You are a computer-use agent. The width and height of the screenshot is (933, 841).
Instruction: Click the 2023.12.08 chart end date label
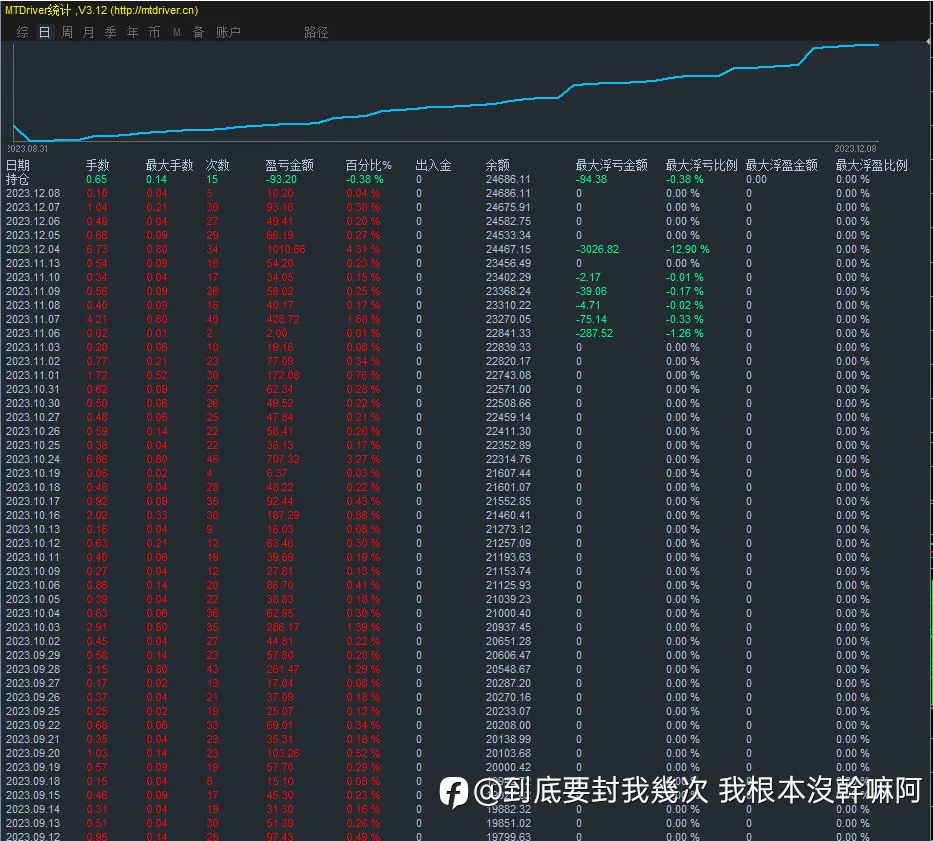coord(855,148)
